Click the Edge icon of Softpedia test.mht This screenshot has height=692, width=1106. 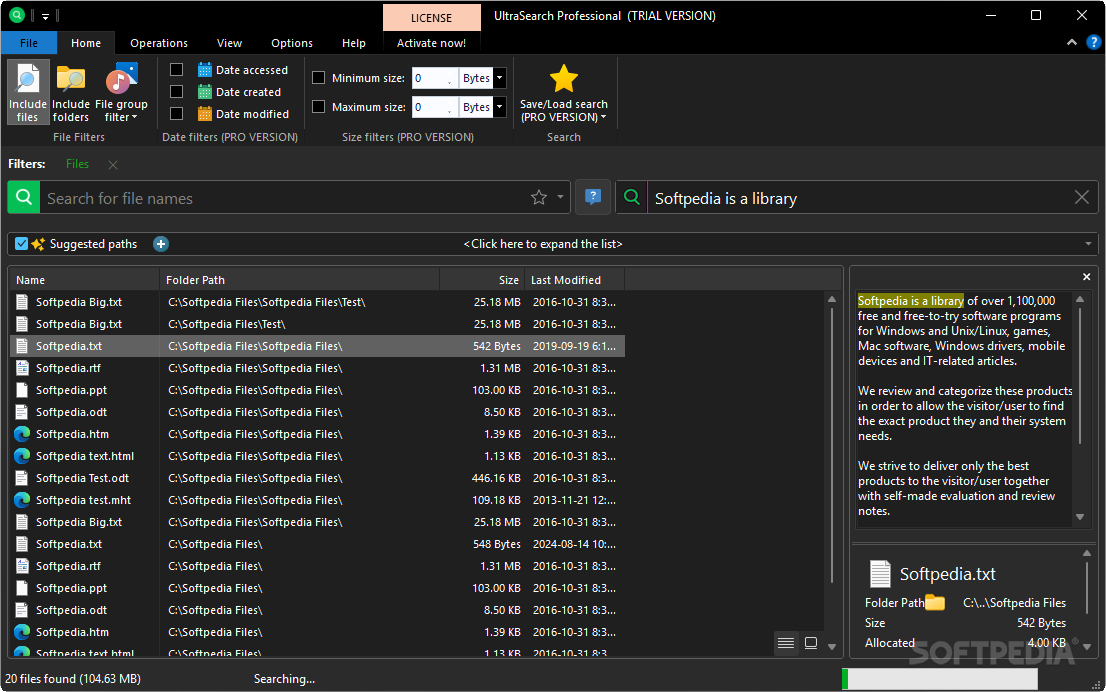[22, 500]
